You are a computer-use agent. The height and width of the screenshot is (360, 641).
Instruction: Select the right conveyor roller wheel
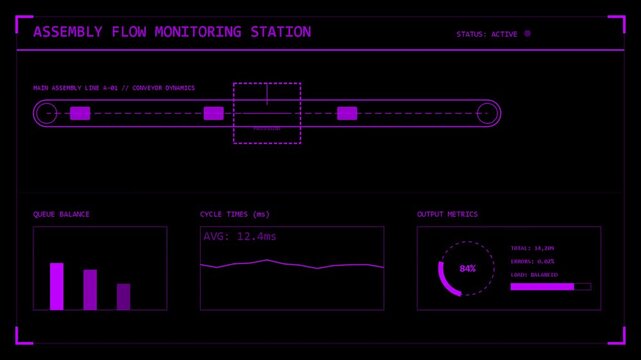coord(487,113)
